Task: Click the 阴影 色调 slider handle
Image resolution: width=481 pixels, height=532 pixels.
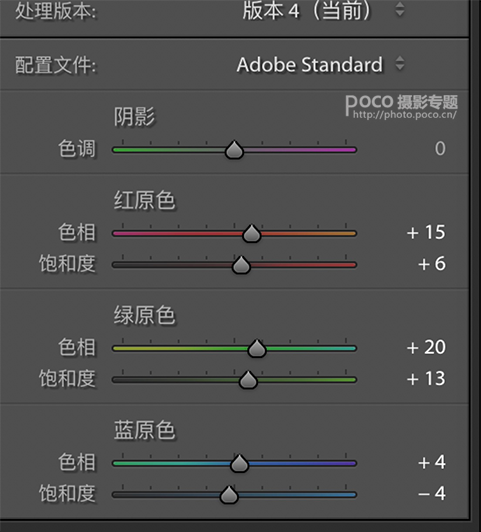Action: click(x=234, y=150)
